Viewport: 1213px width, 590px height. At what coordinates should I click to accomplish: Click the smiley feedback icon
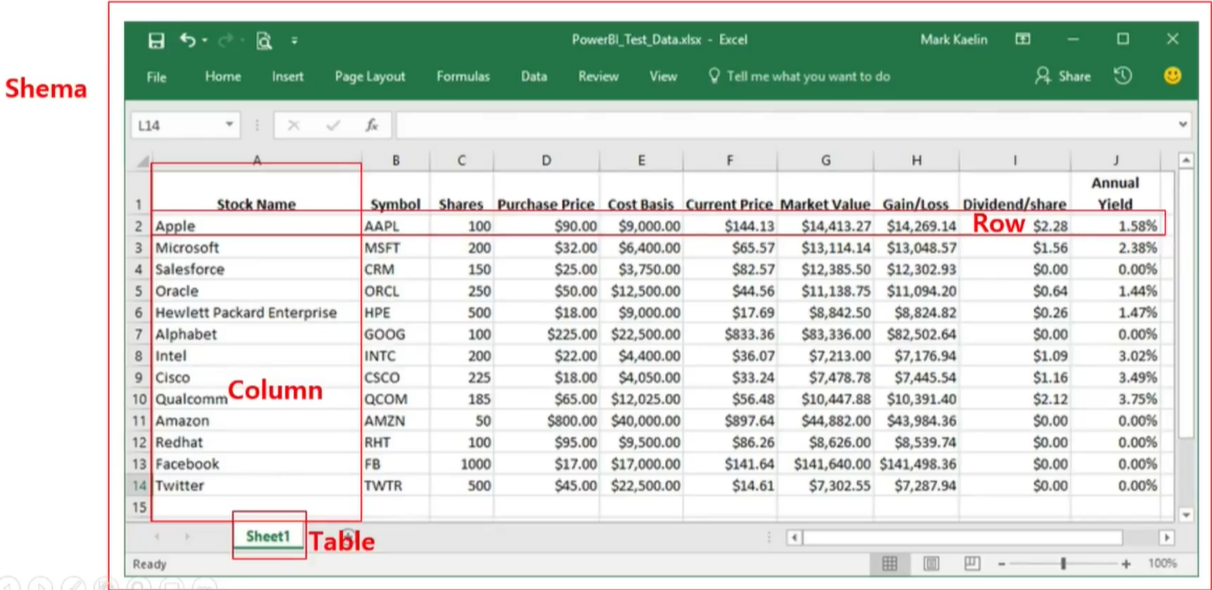pos(1173,76)
